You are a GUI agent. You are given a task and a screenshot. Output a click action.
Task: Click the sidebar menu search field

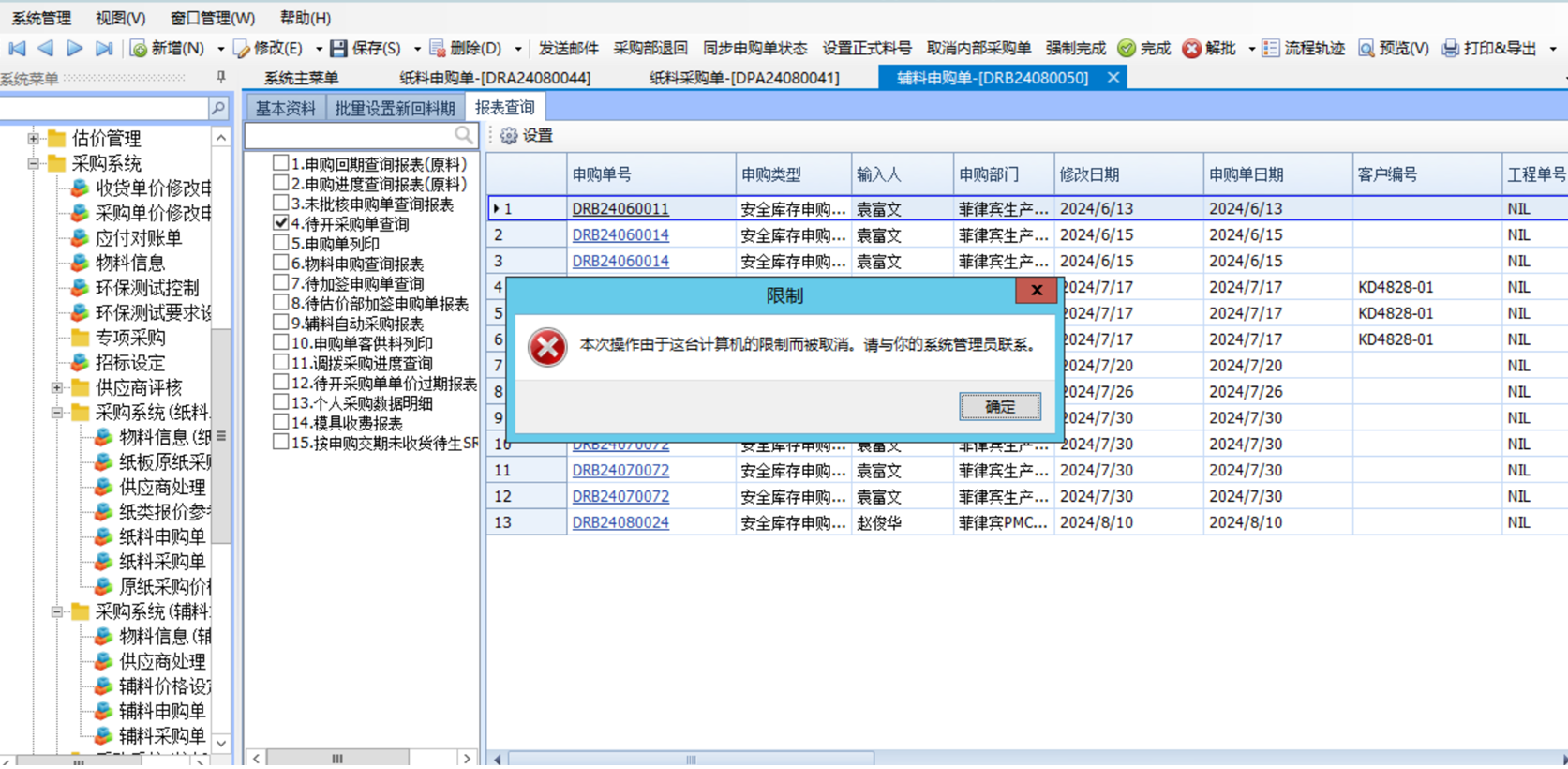[104, 109]
